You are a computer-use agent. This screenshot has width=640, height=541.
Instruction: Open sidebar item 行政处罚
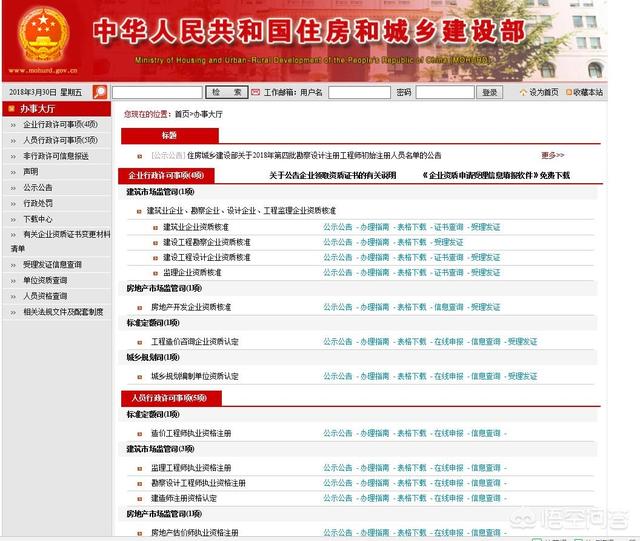[38, 203]
